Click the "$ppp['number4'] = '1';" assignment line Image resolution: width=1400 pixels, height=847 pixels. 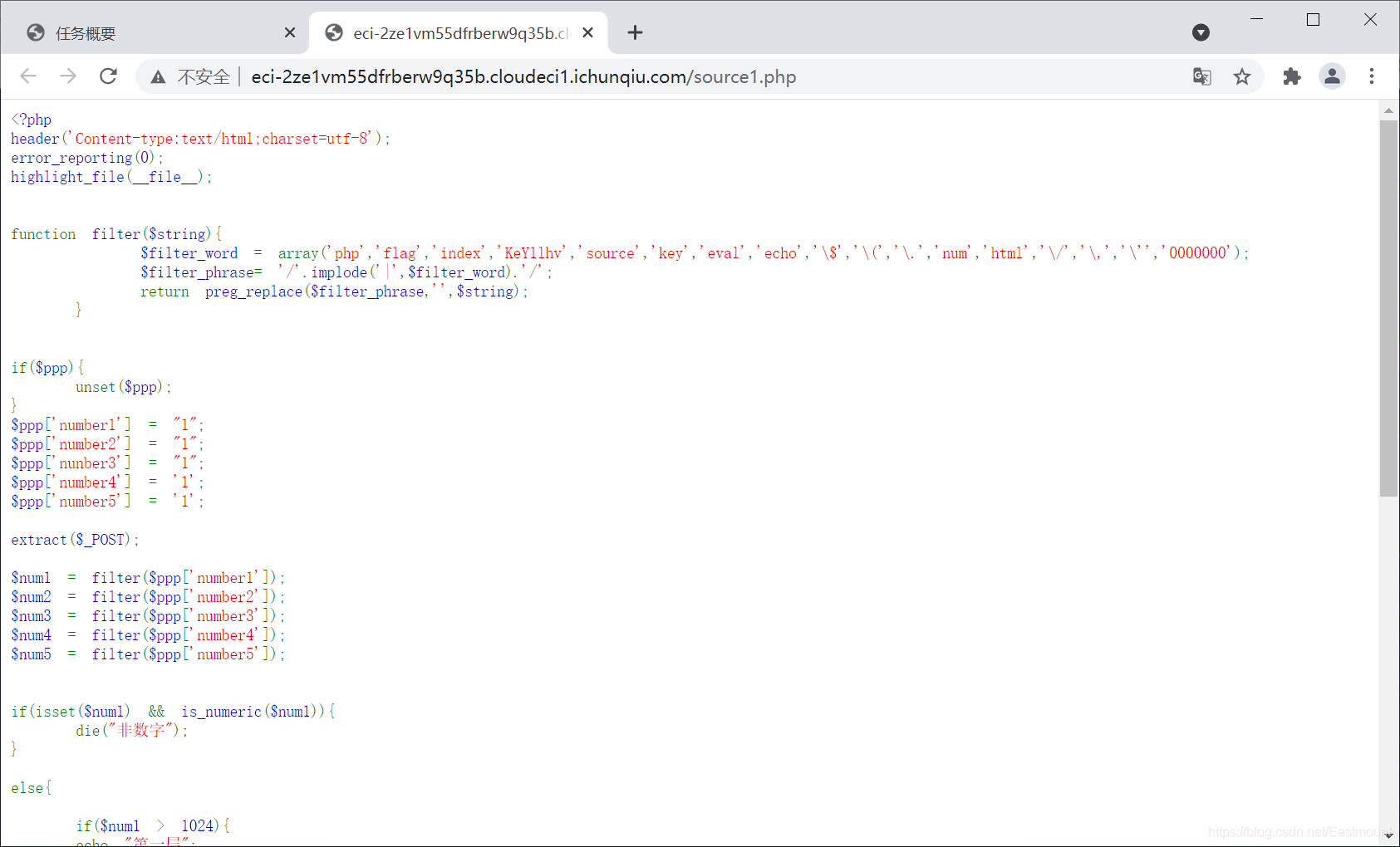point(107,482)
